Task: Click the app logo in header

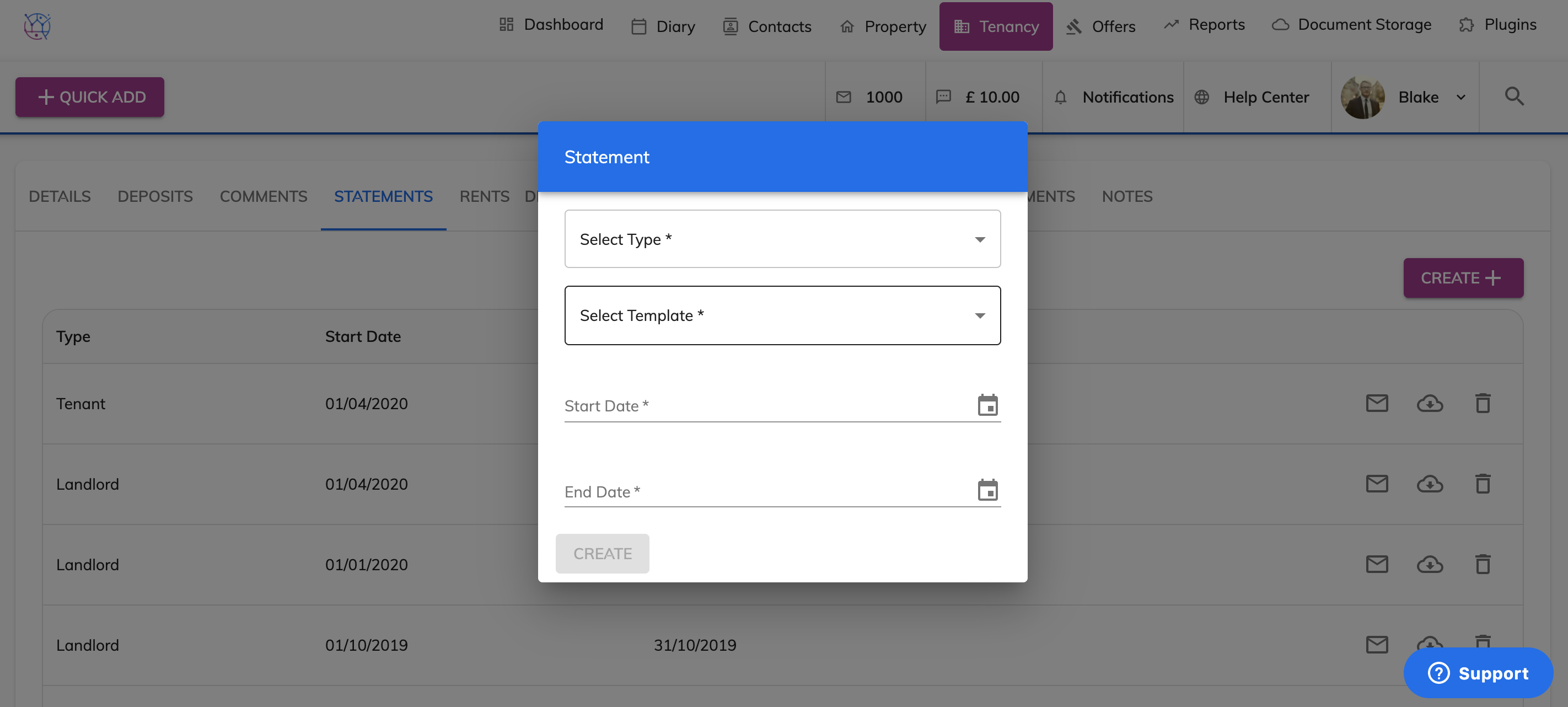Action: click(37, 26)
